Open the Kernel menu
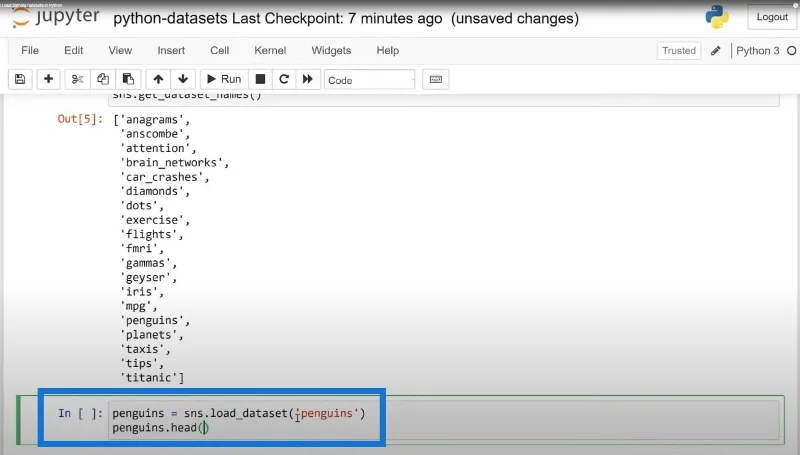This screenshot has width=800, height=455. click(270, 50)
